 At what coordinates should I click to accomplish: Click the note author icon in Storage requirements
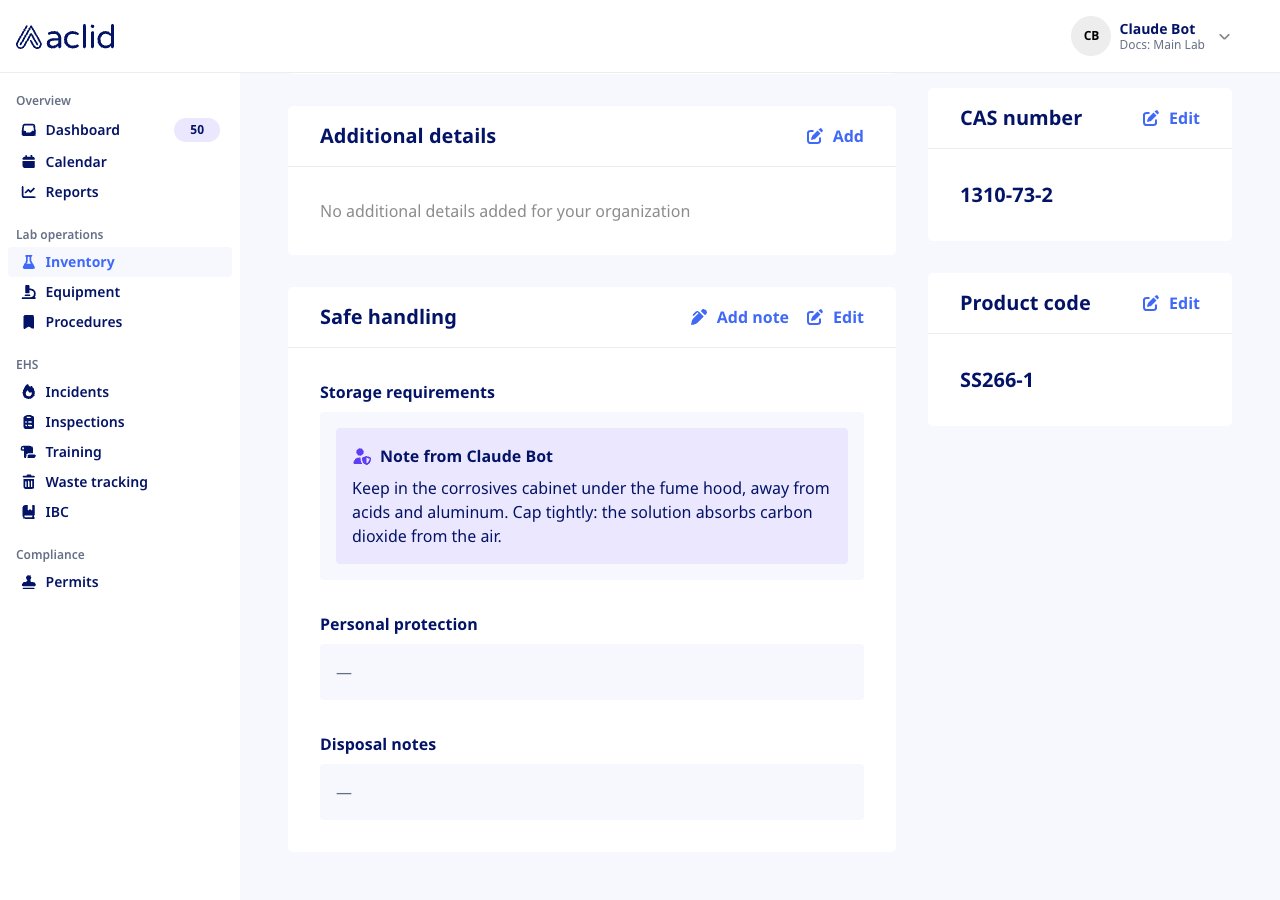[x=362, y=456]
